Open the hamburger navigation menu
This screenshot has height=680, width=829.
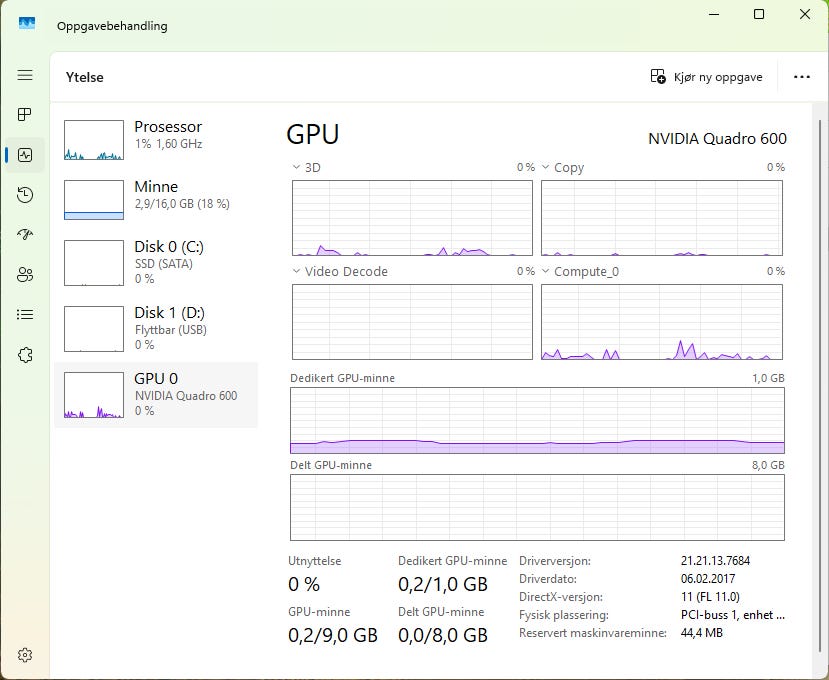point(25,75)
